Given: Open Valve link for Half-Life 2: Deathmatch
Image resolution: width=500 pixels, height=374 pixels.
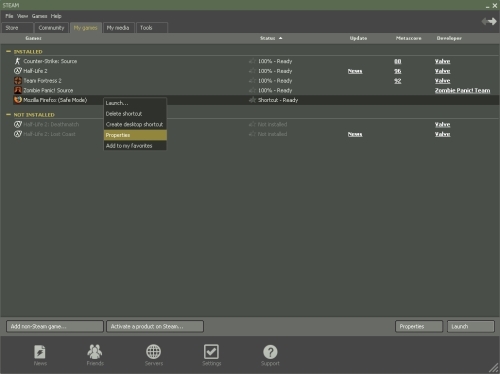Looking at the screenshot, I should point(442,124).
